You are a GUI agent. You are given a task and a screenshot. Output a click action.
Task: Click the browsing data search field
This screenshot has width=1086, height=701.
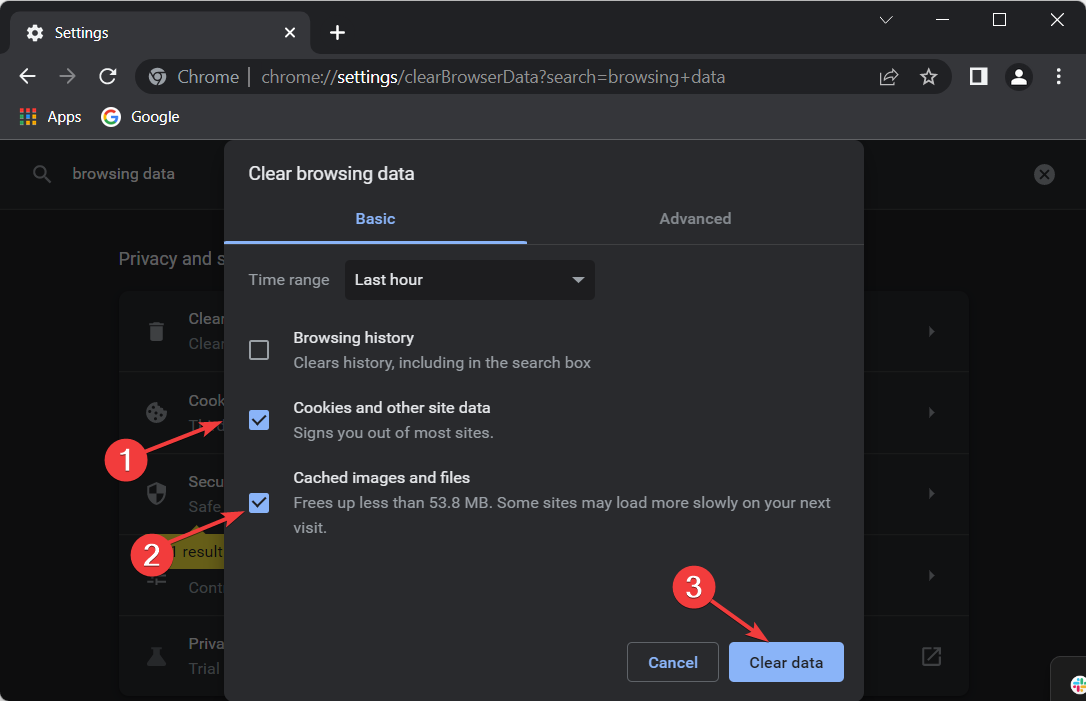point(123,174)
